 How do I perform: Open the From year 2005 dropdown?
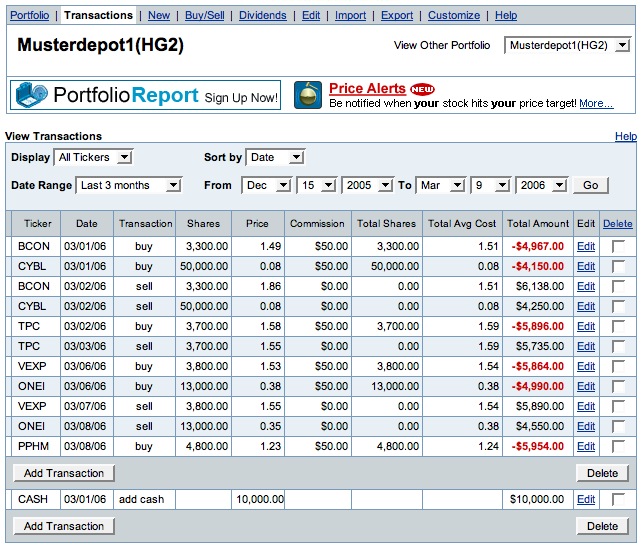(x=367, y=186)
